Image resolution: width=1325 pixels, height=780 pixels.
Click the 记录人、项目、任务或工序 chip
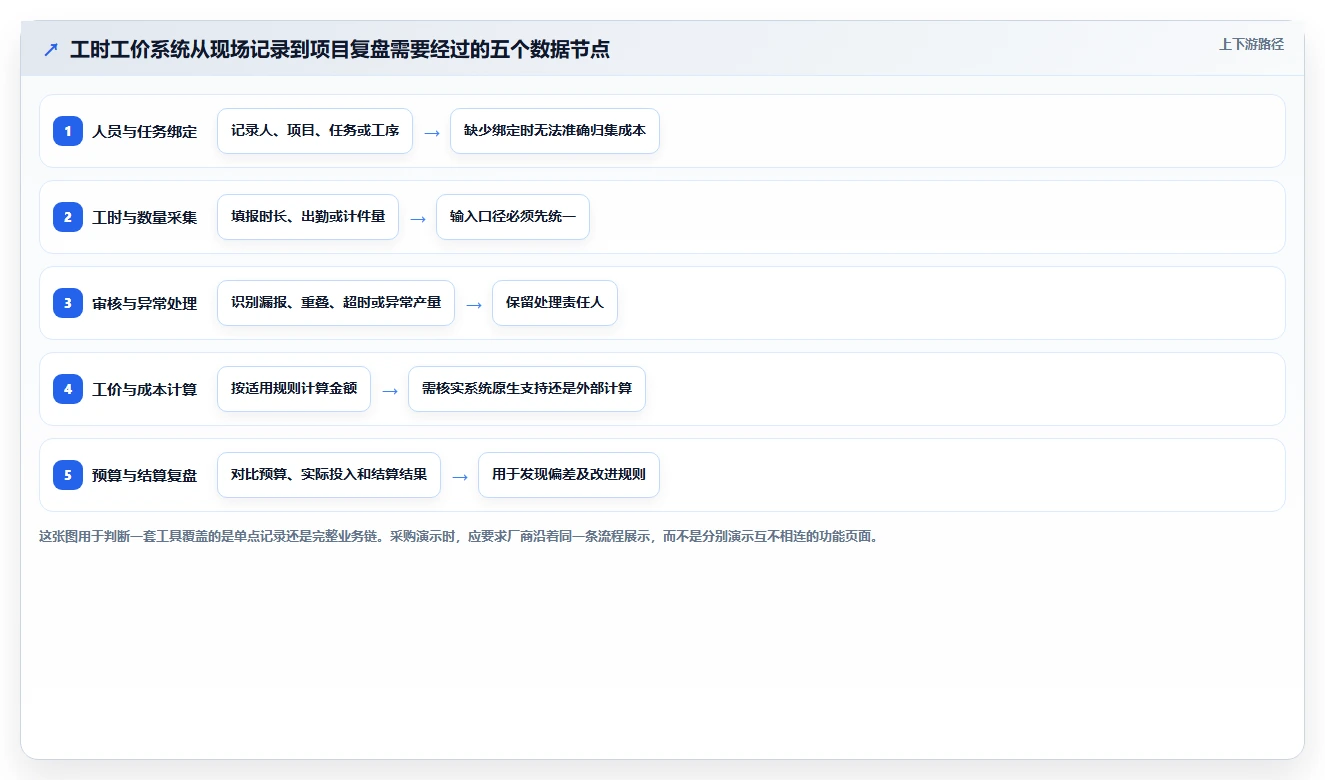point(315,131)
